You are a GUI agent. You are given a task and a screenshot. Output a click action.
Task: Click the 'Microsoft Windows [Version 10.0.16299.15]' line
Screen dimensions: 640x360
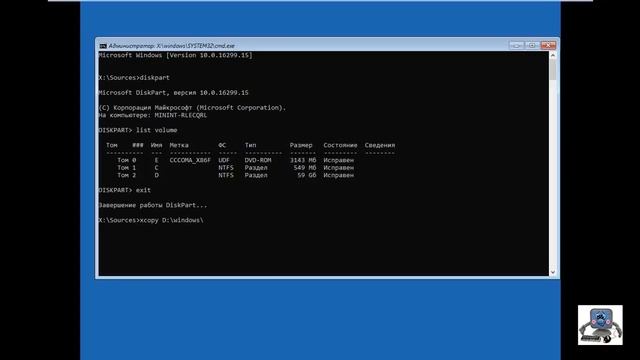[176, 55]
